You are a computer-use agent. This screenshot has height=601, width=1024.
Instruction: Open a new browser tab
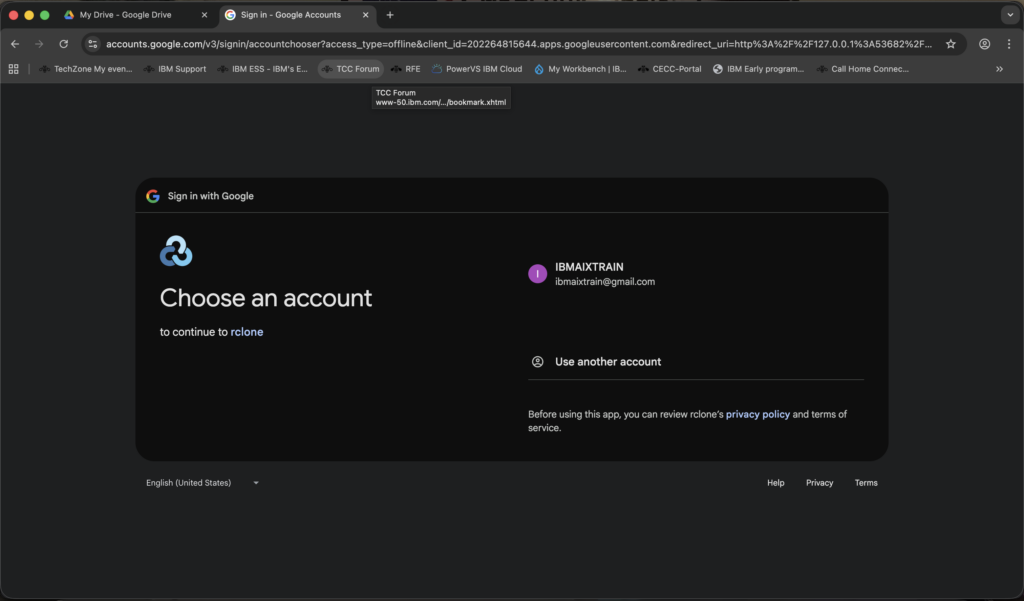(x=390, y=15)
